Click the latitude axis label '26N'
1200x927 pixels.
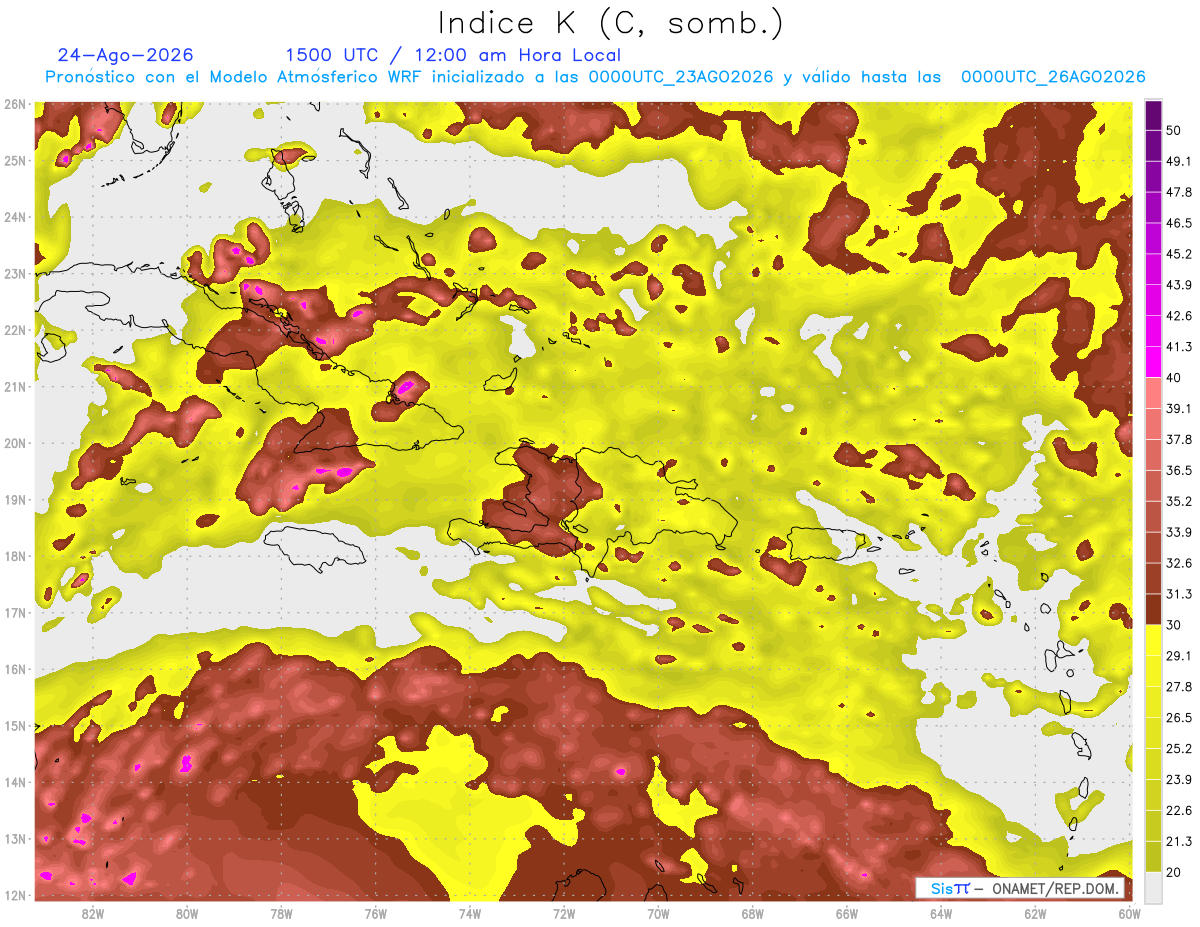(x=14, y=104)
